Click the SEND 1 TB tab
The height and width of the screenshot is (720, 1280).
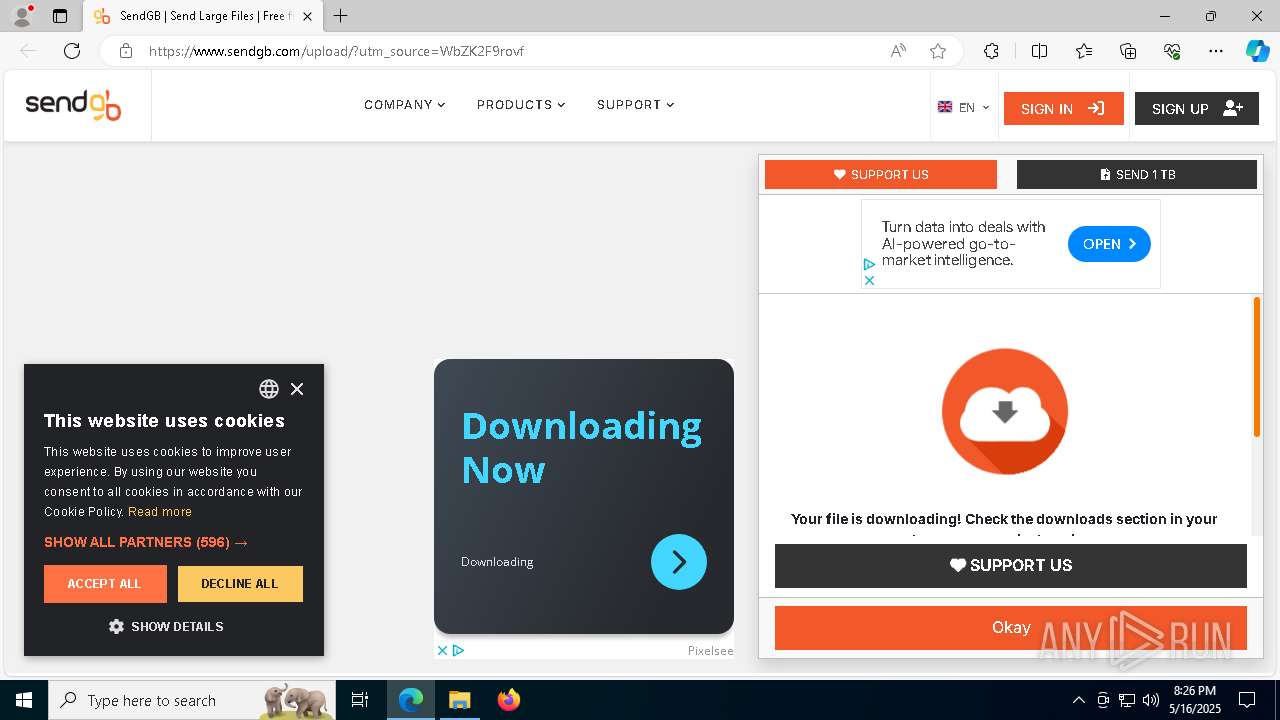click(1137, 174)
